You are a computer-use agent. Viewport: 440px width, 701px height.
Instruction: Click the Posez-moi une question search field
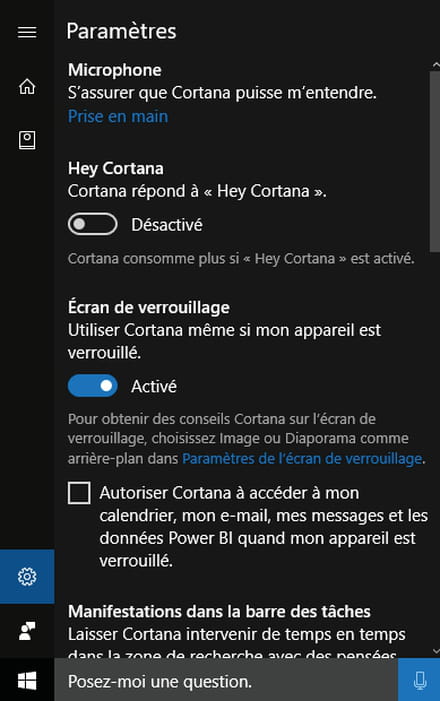pyautogui.click(x=226, y=681)
